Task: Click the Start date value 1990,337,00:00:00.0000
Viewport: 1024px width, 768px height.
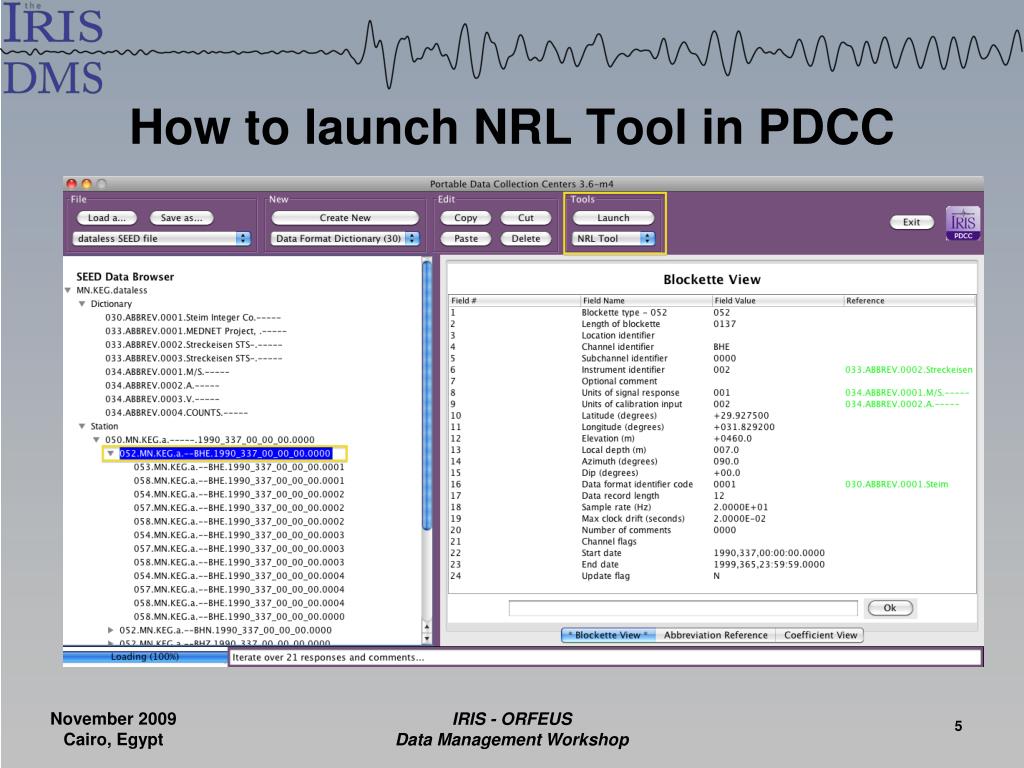Action: coord(769,553)
